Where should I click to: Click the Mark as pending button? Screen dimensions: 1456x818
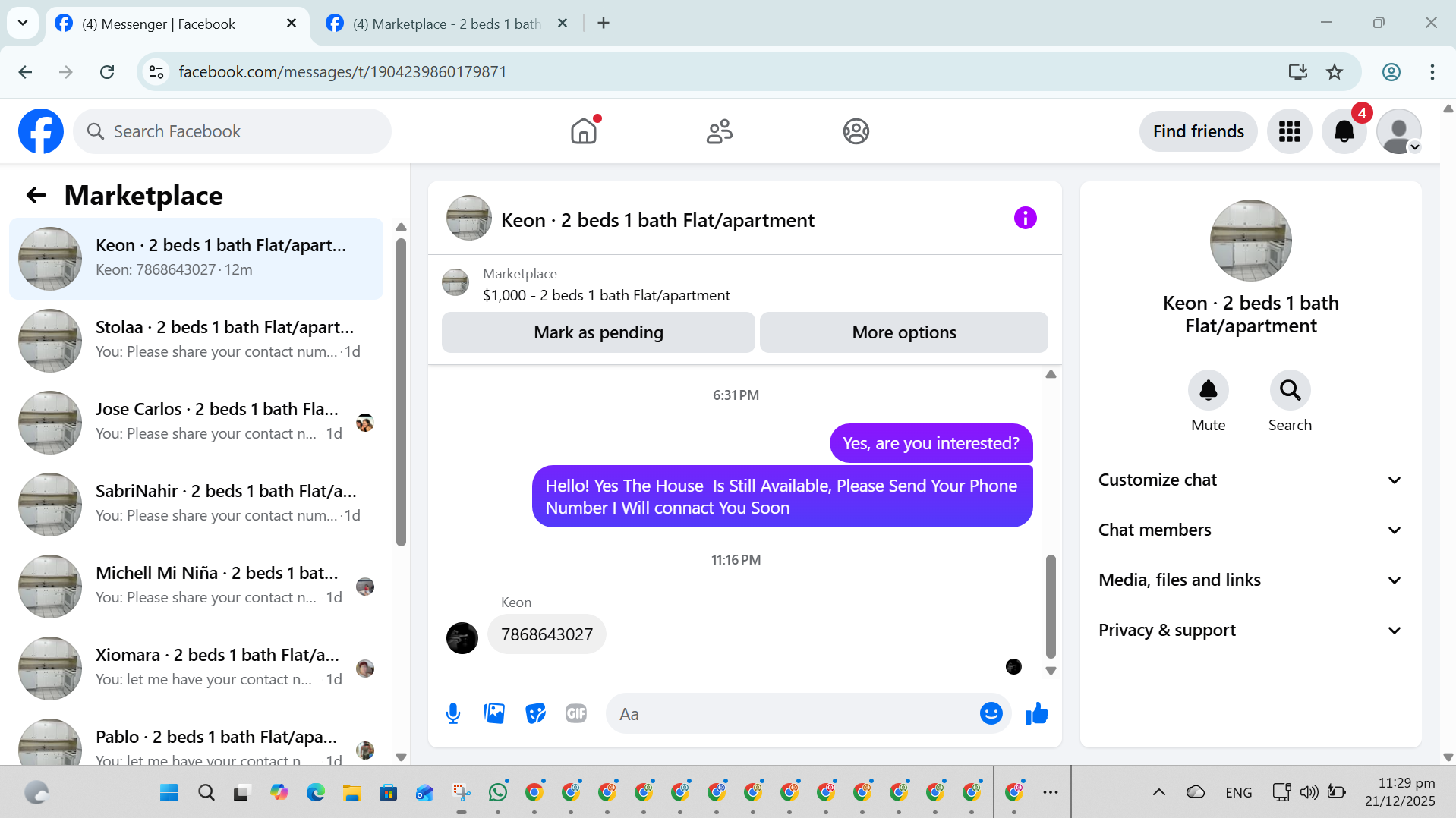(598, 332)
